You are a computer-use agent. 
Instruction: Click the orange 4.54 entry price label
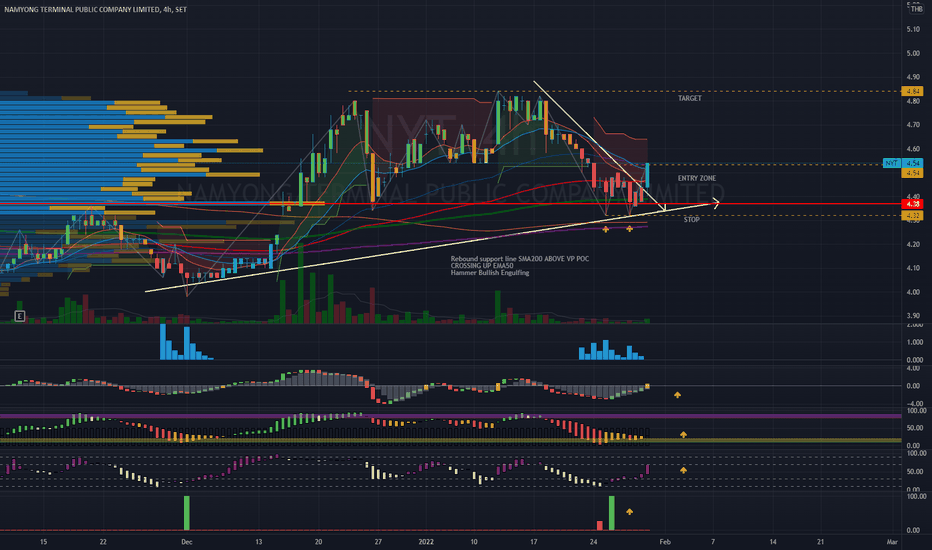[x=912, y=172]
